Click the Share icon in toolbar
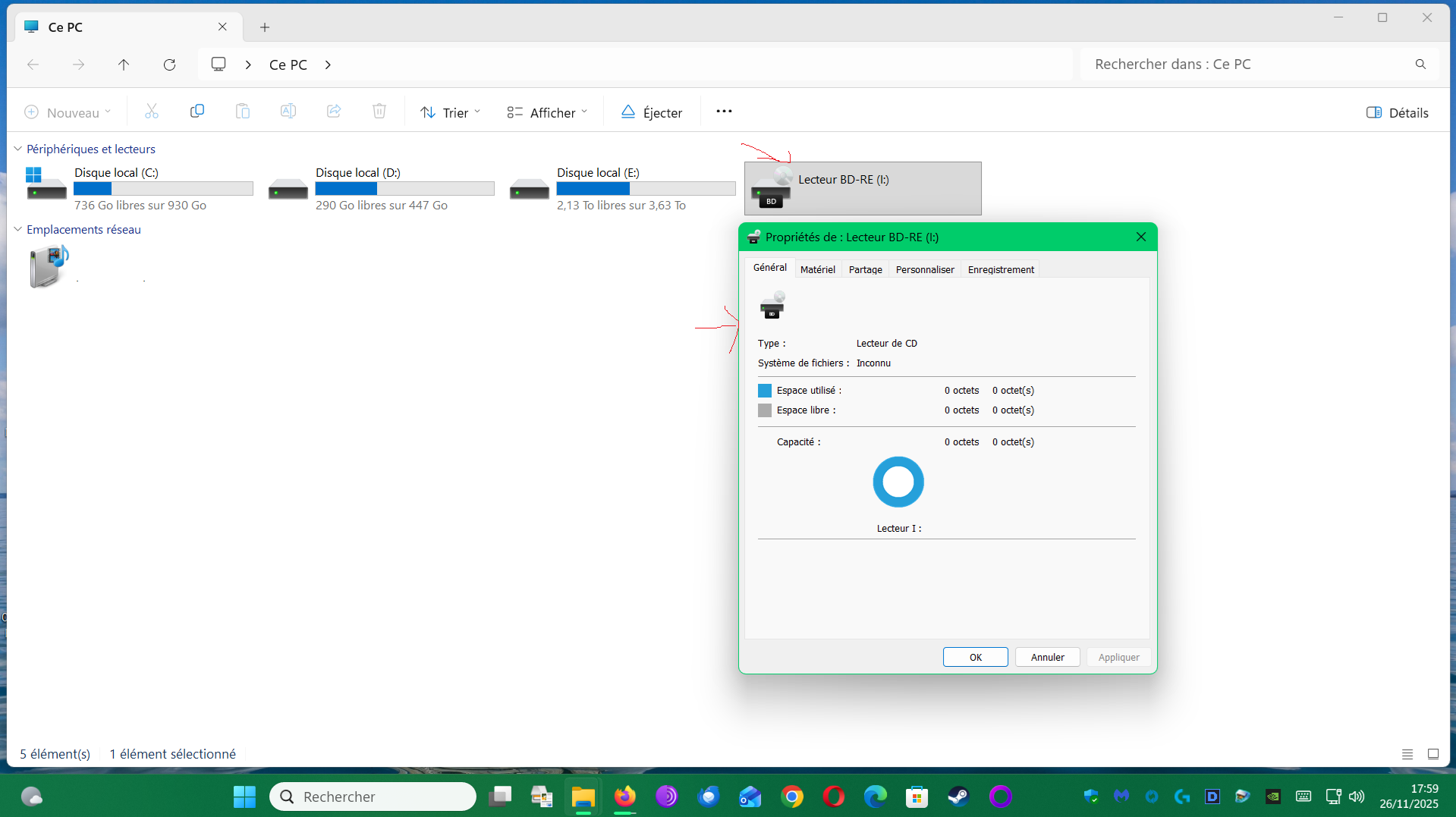The image size is (1456, 817). click(x=334, y=112)
